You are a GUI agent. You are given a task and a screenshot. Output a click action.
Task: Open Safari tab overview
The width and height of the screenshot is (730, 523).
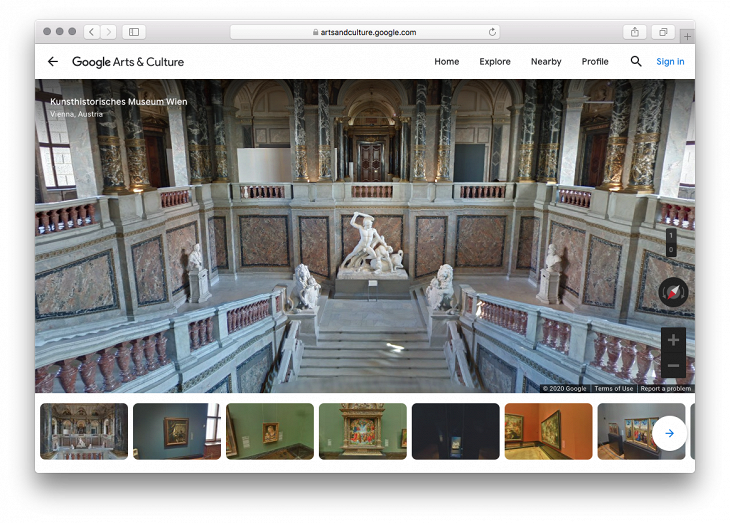pyautogui.click(x=662, y=32)
